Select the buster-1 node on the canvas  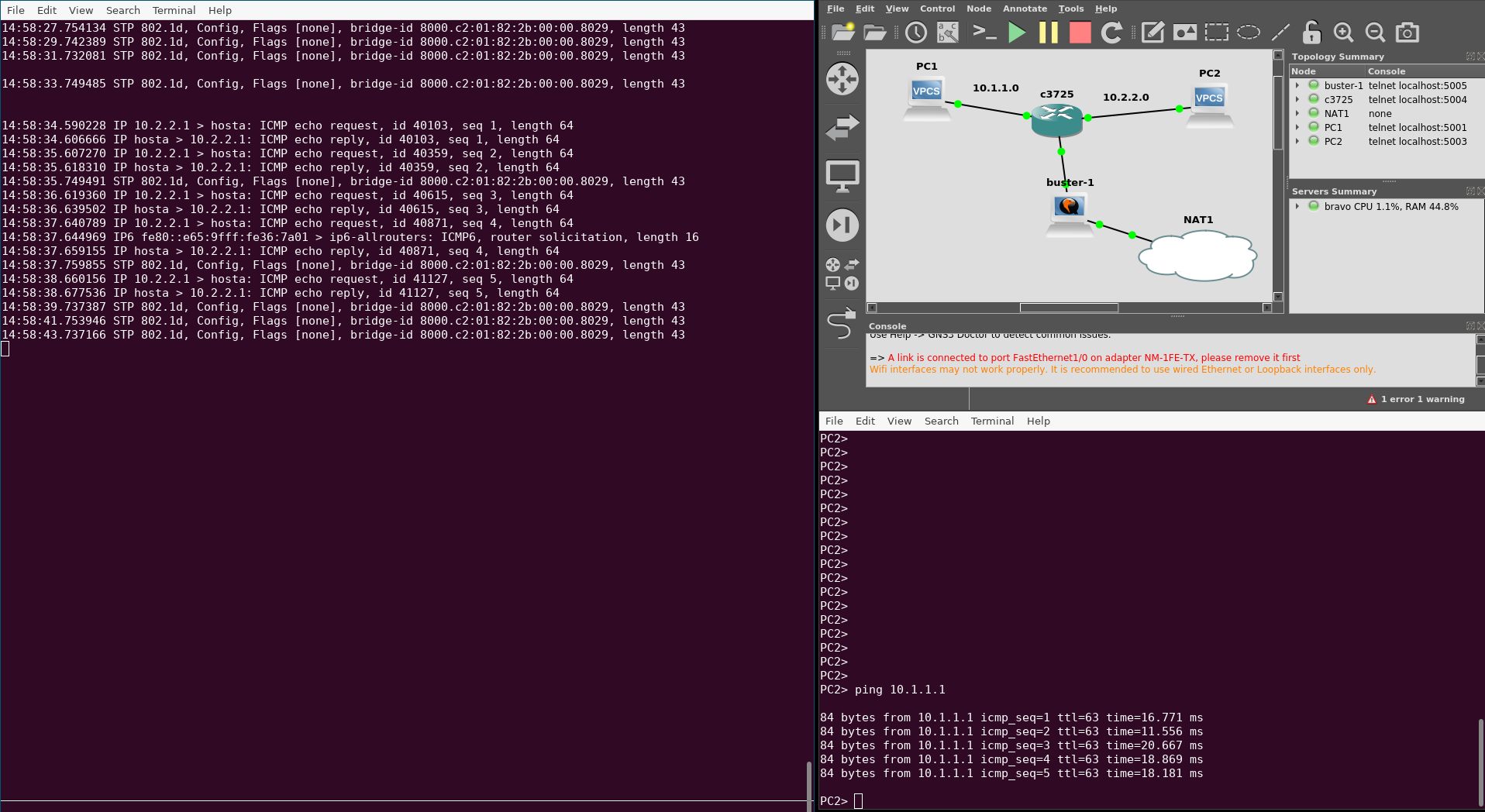(x=1070, y=215)
